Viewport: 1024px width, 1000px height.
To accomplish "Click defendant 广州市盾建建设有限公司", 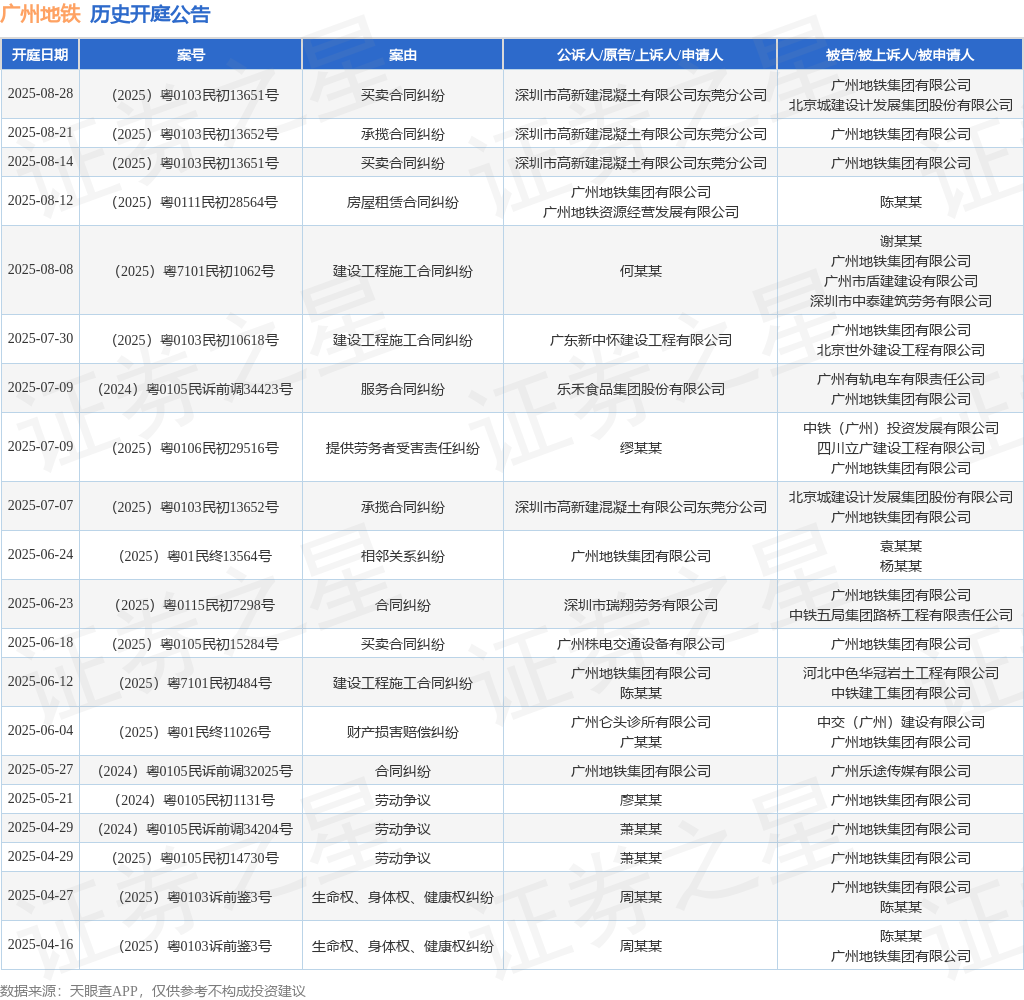I will coord(900,282).
